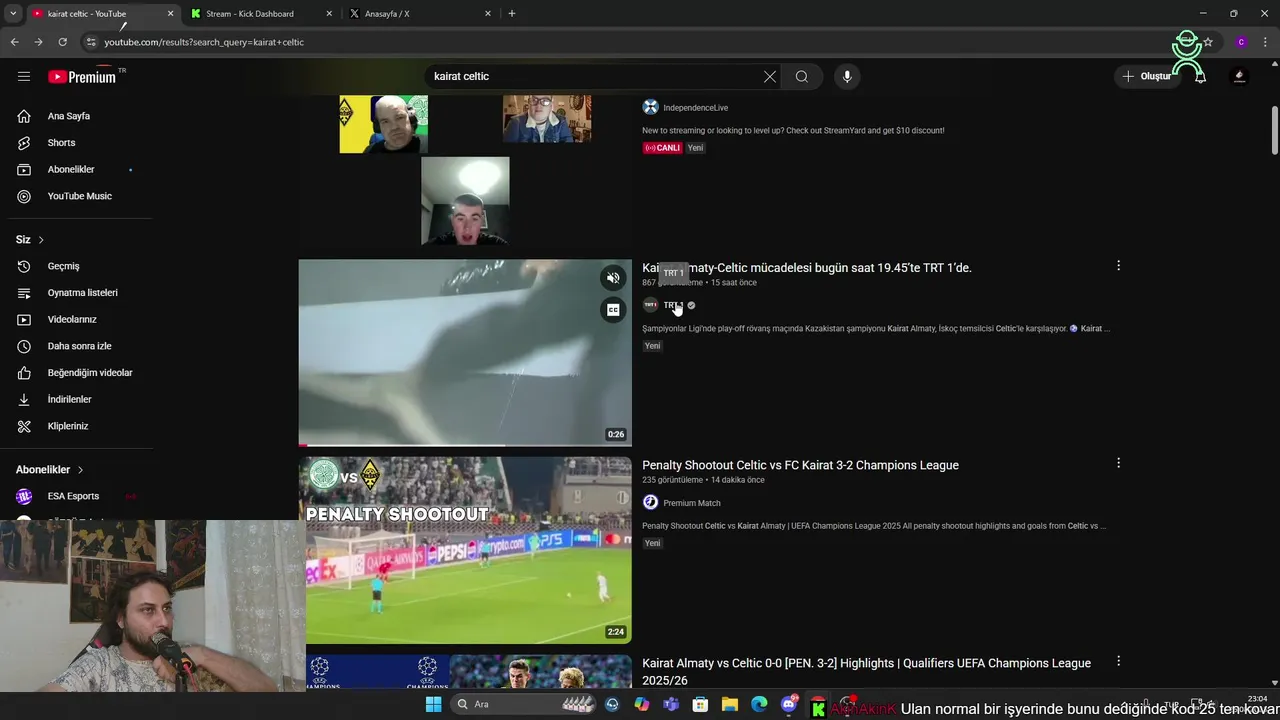Open the YouTube hamburger guide menu

24,76
